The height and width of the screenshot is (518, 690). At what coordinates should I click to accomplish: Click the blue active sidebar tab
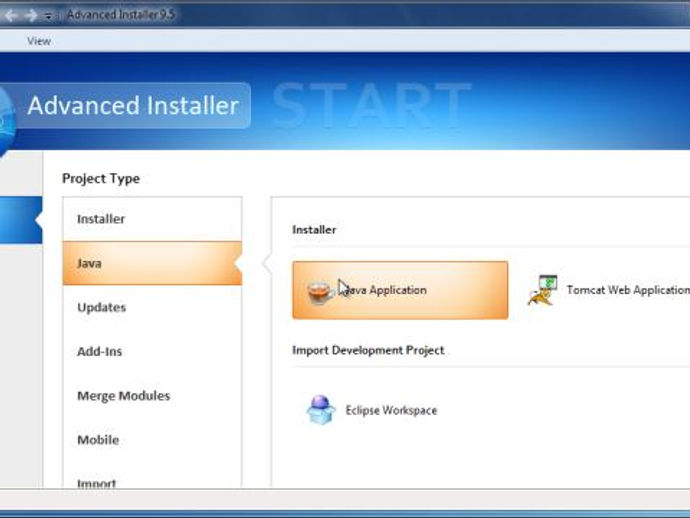pos(21,220)
